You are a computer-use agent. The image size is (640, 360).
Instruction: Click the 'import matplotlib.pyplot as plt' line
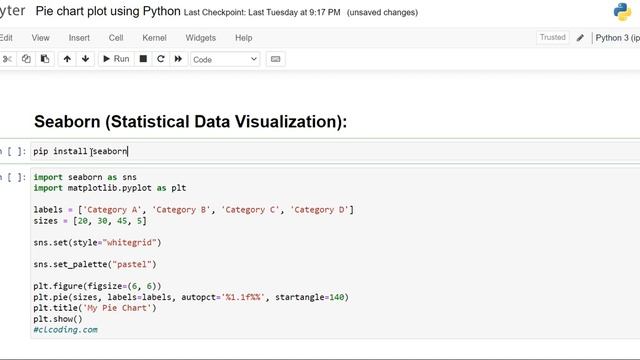coord(110,188)
